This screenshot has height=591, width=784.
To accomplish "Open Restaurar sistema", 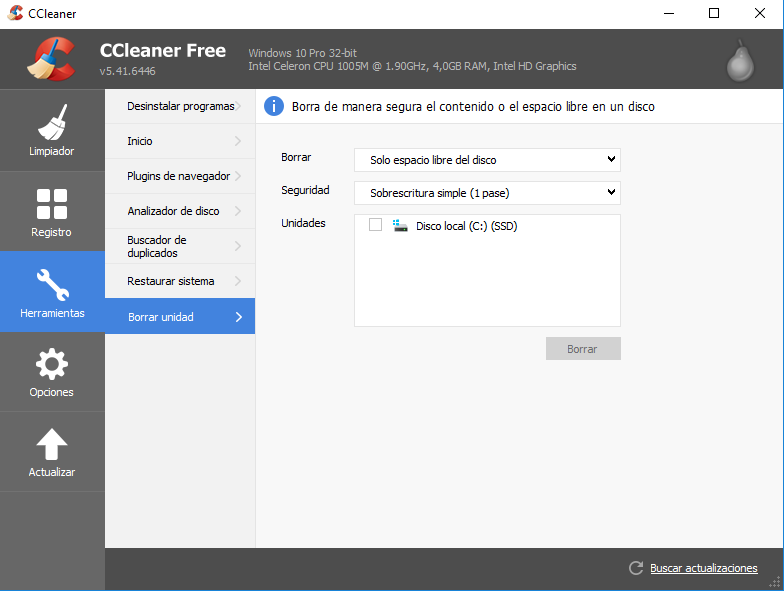I will [x=180, y=282].
